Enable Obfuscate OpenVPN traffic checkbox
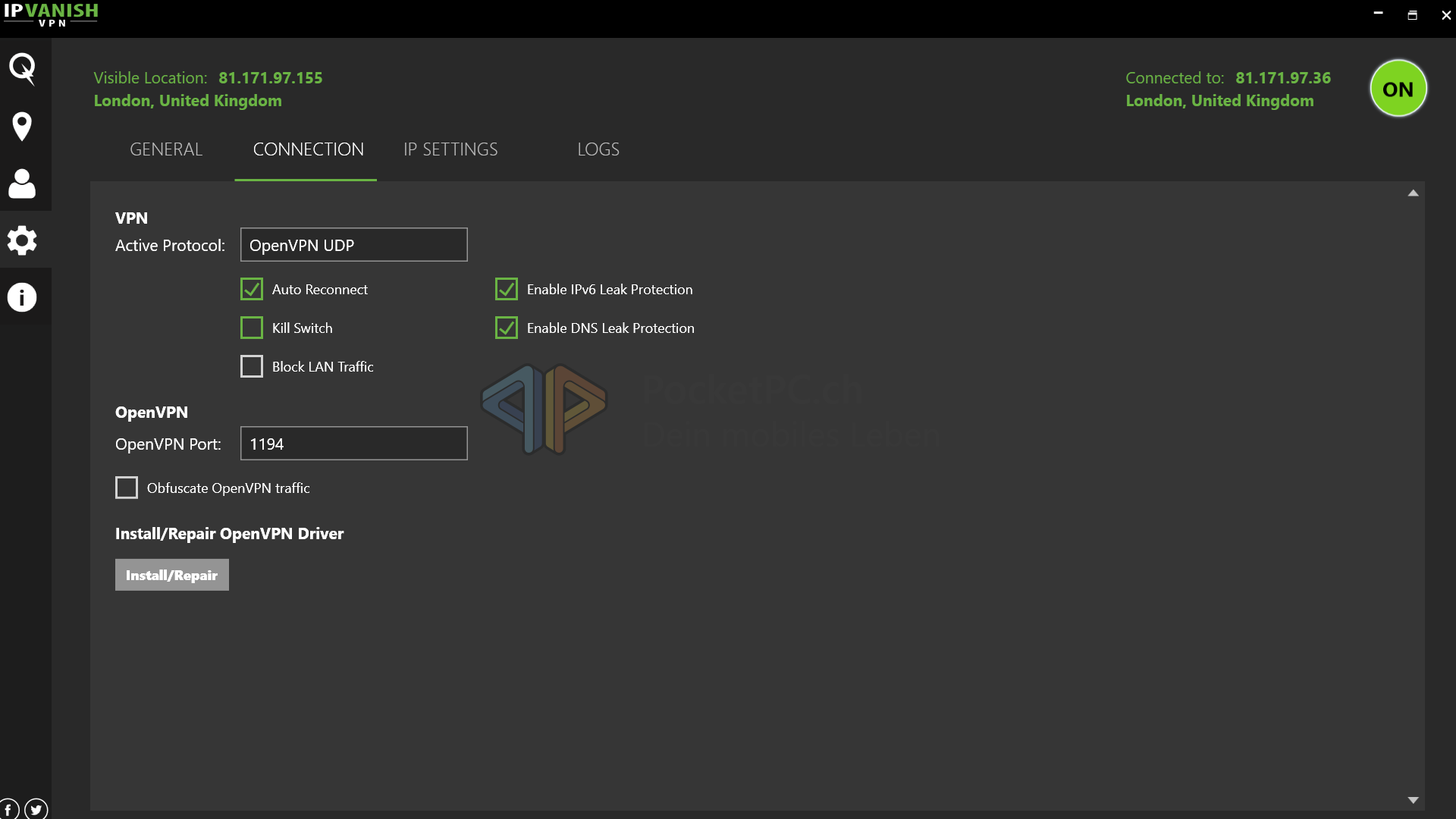Screen dimensions: 1456x819 (x=127, y=488)
